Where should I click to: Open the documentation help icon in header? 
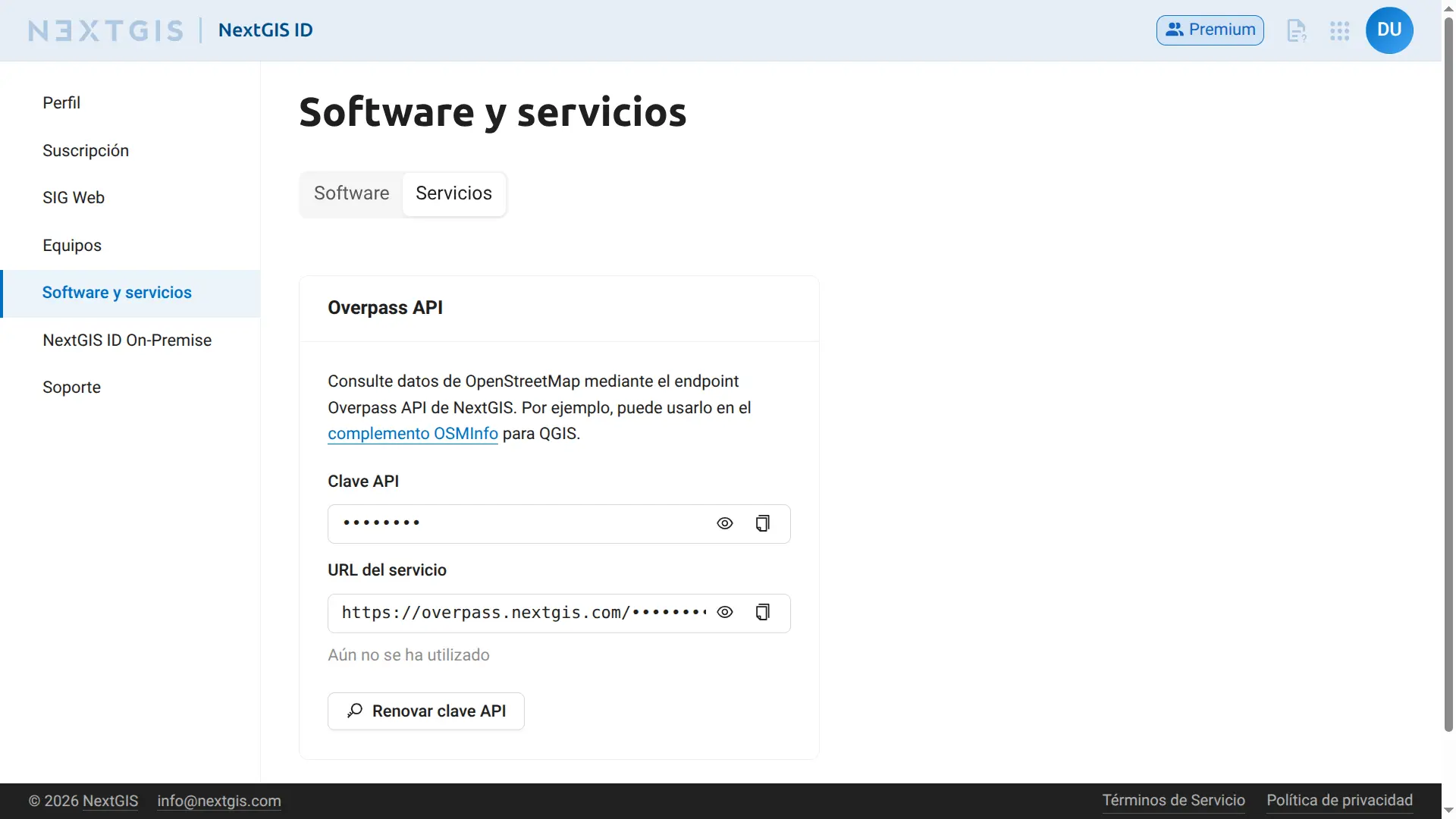[1297, 30]
